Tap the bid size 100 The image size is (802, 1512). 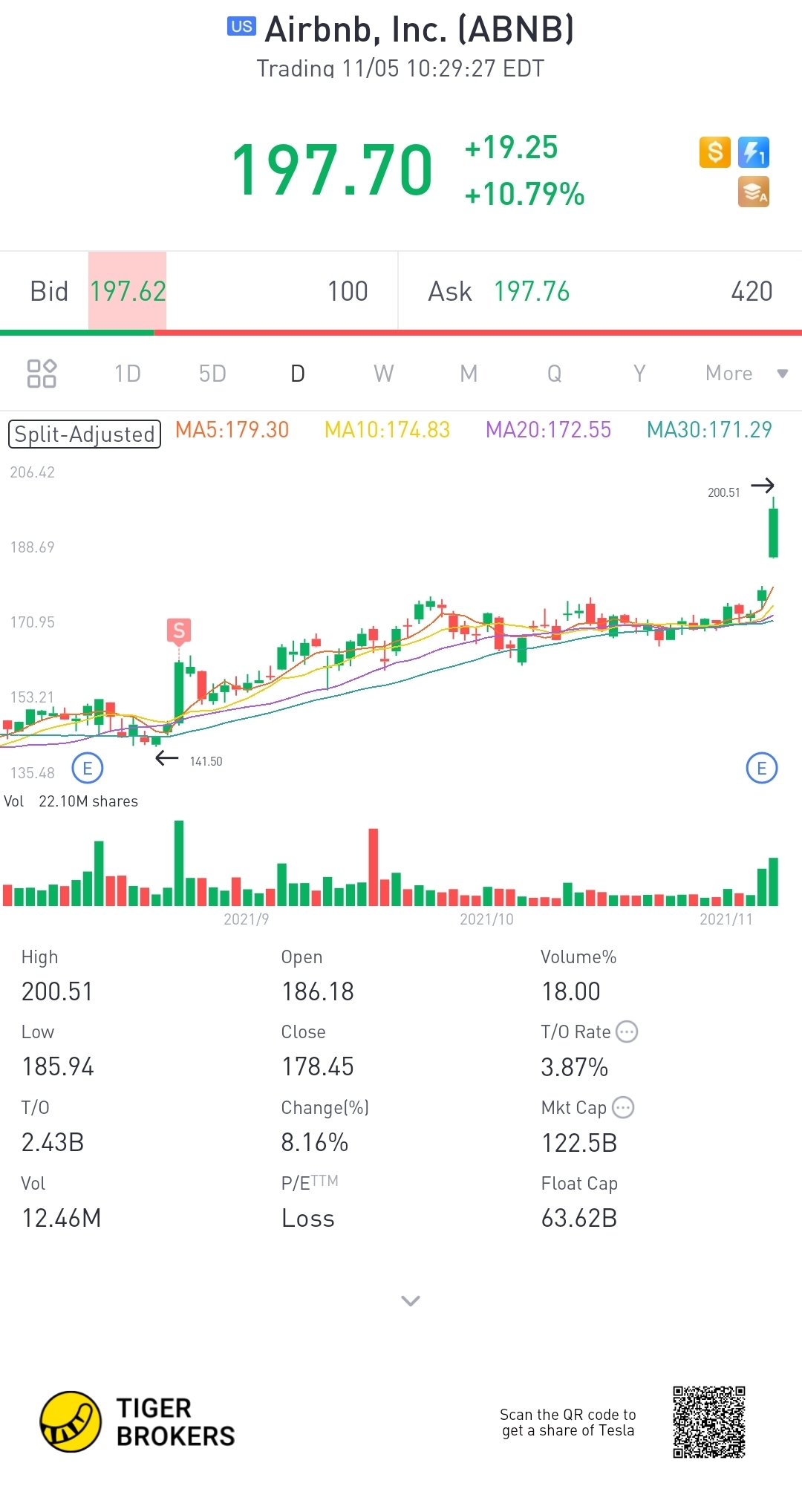pyautogui.click(x=348, y=291)
